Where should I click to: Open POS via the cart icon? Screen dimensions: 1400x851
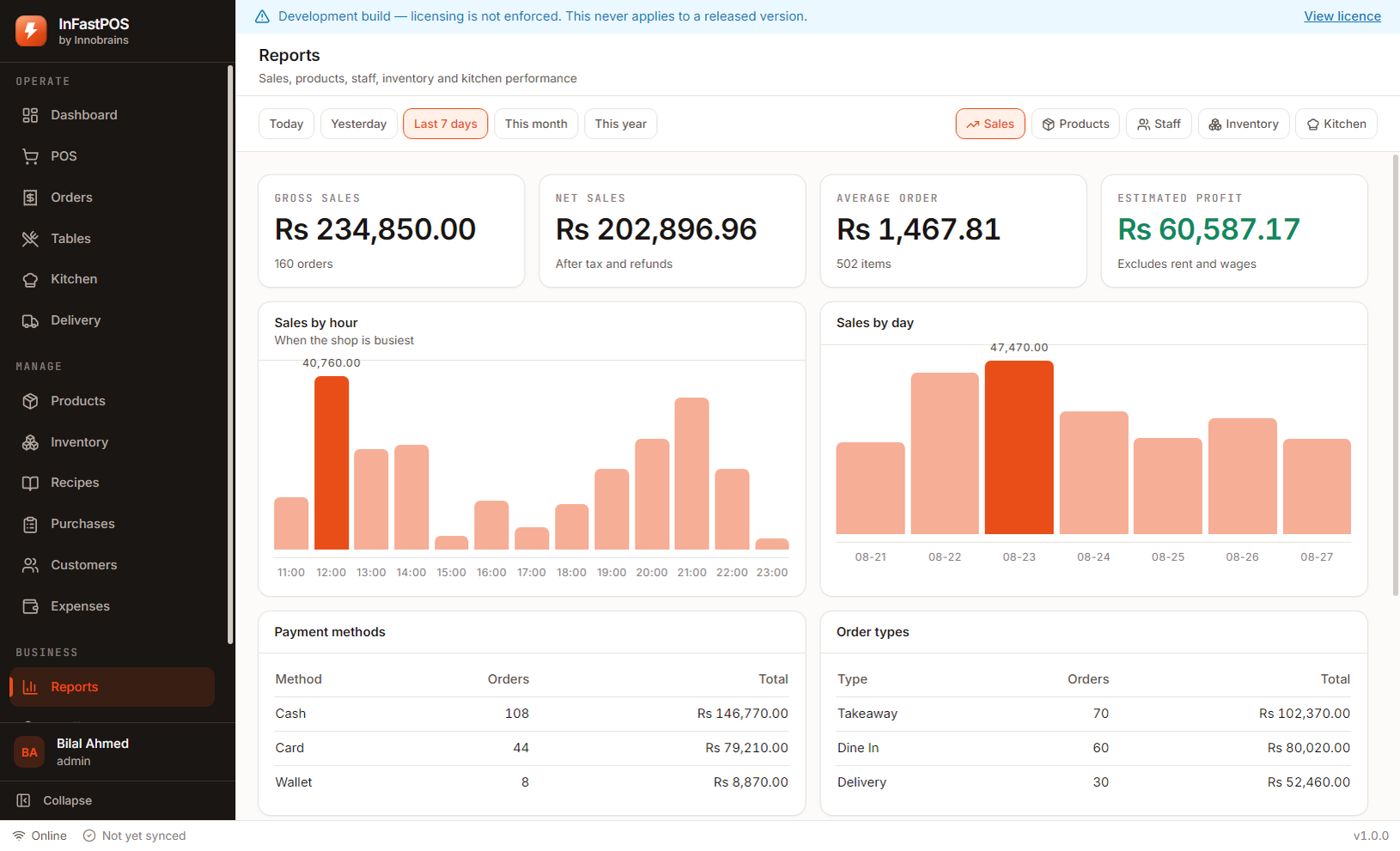(x=30, y=156)
